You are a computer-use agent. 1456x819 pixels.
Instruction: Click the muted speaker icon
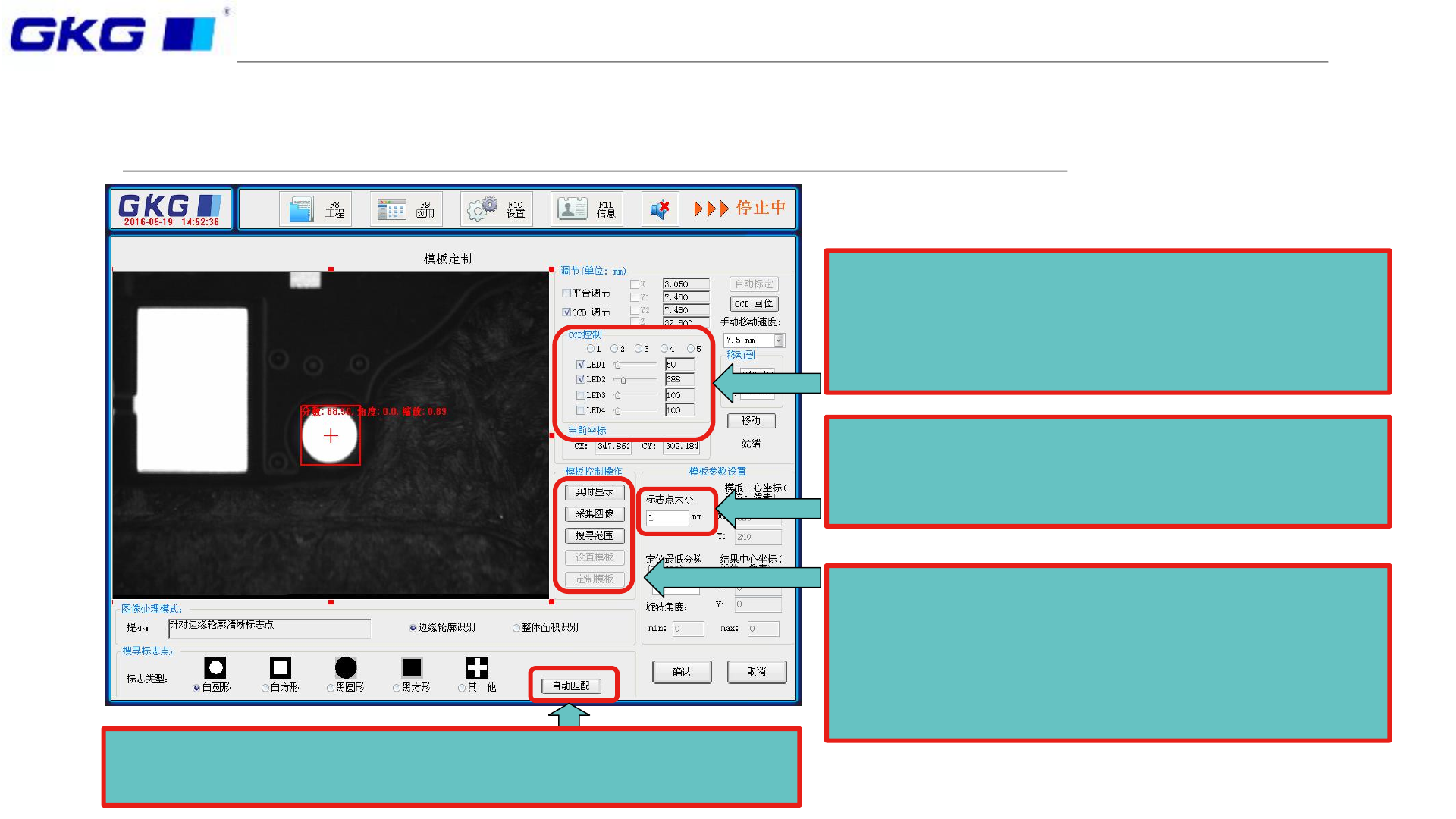click(x=660, y=209)
